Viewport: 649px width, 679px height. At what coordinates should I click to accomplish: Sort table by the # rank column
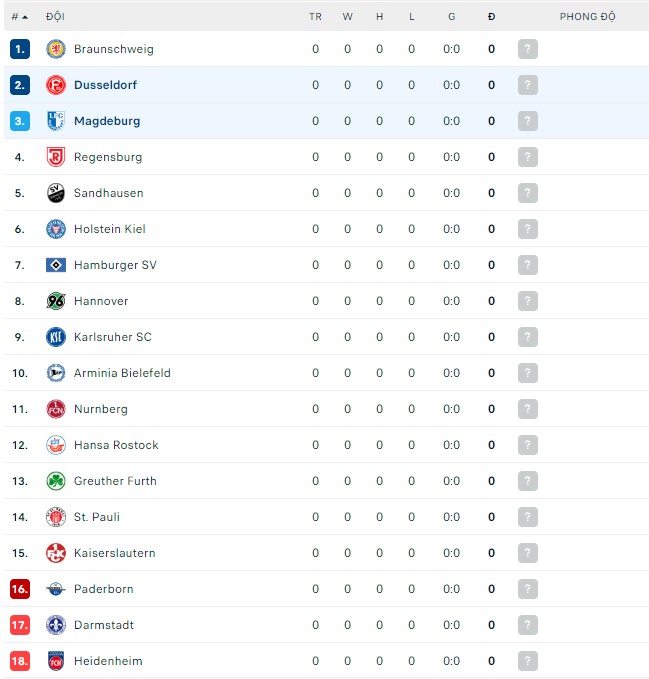click(x=19, y=17)
